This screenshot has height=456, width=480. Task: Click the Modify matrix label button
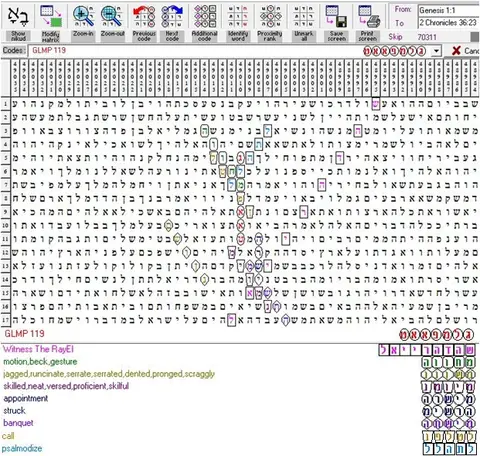(x=51, y=36)
